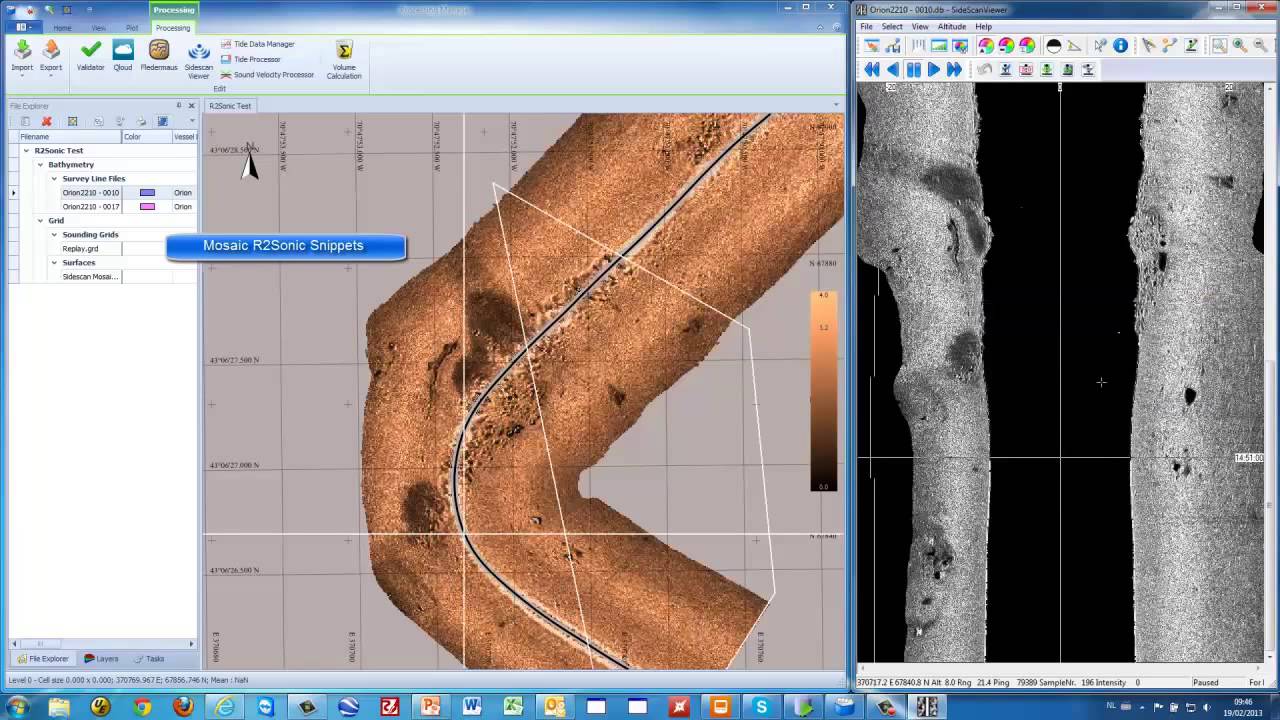1280x720 pixels.
Task: Open the Qloud tool
Action: click(123, 56)
